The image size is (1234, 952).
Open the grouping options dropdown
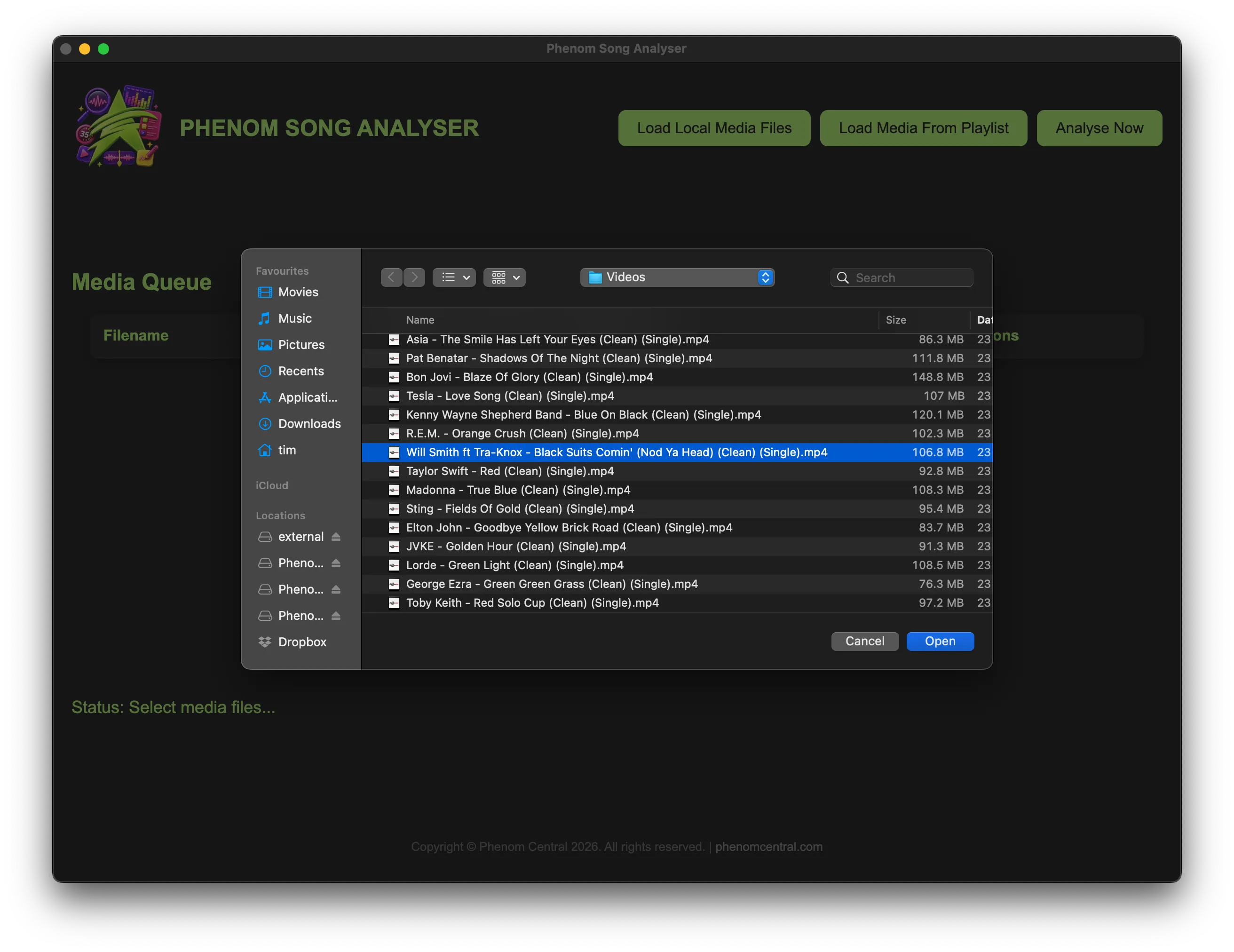pos(505,278)
